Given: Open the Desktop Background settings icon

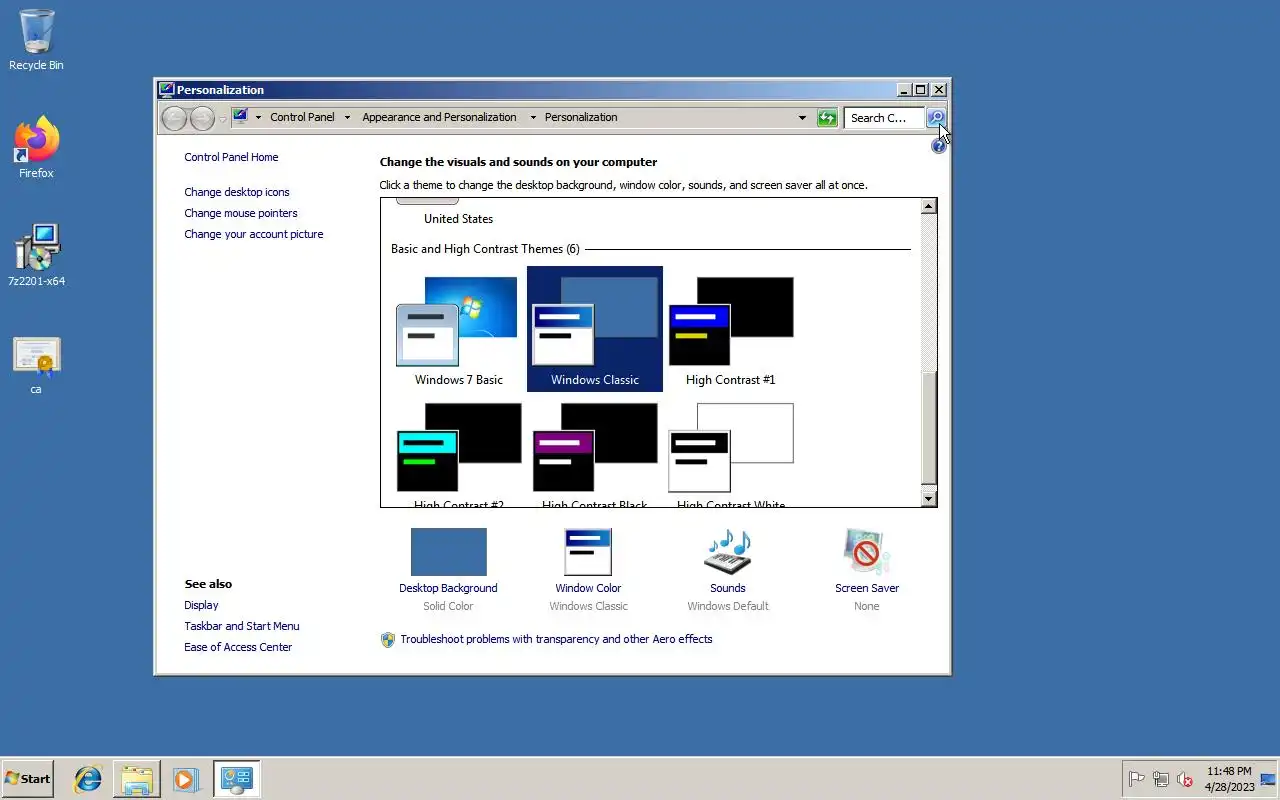Looking at the screenshot, I should pyautogui.click(x=448, y=552).
